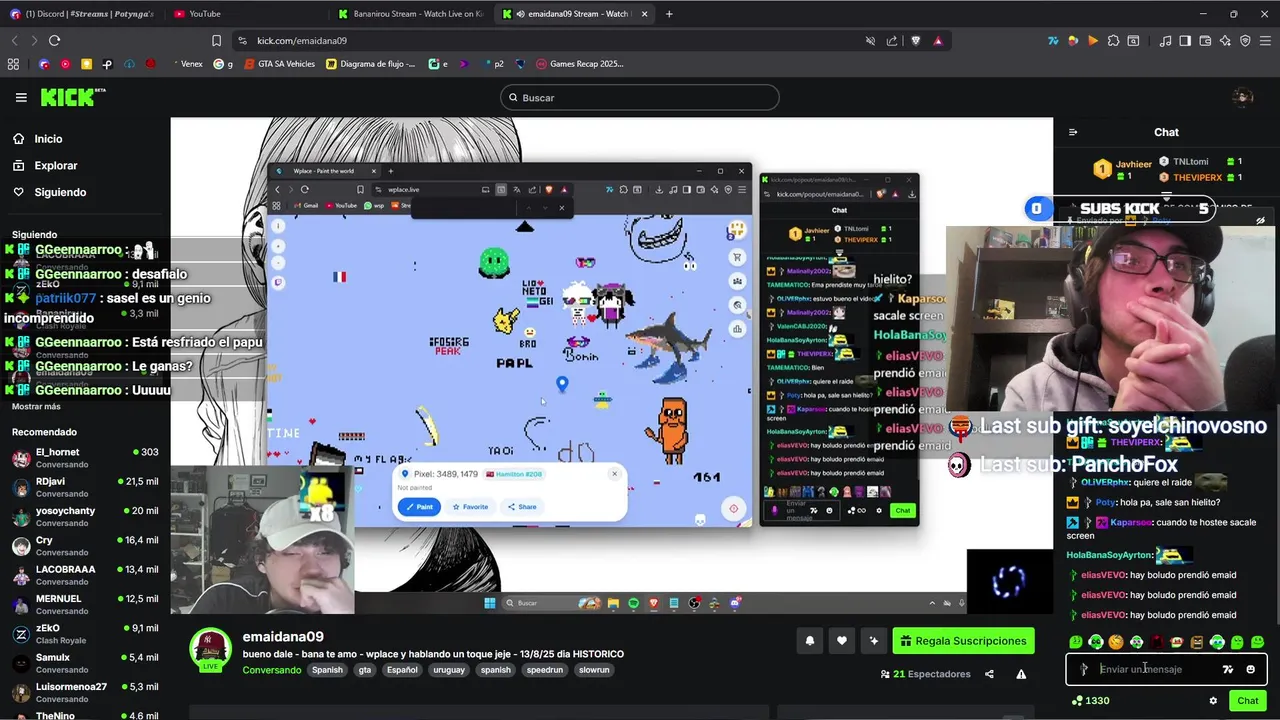
Task: Click the report warning triangle icon
Action: coord(1021,674)
